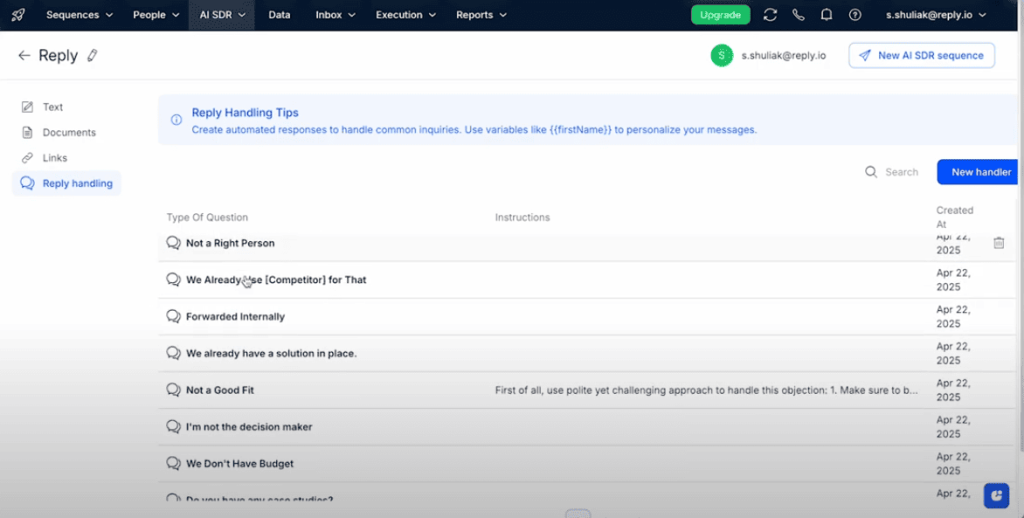
Task: Open the notifications bell
Action: click(826, 15)
